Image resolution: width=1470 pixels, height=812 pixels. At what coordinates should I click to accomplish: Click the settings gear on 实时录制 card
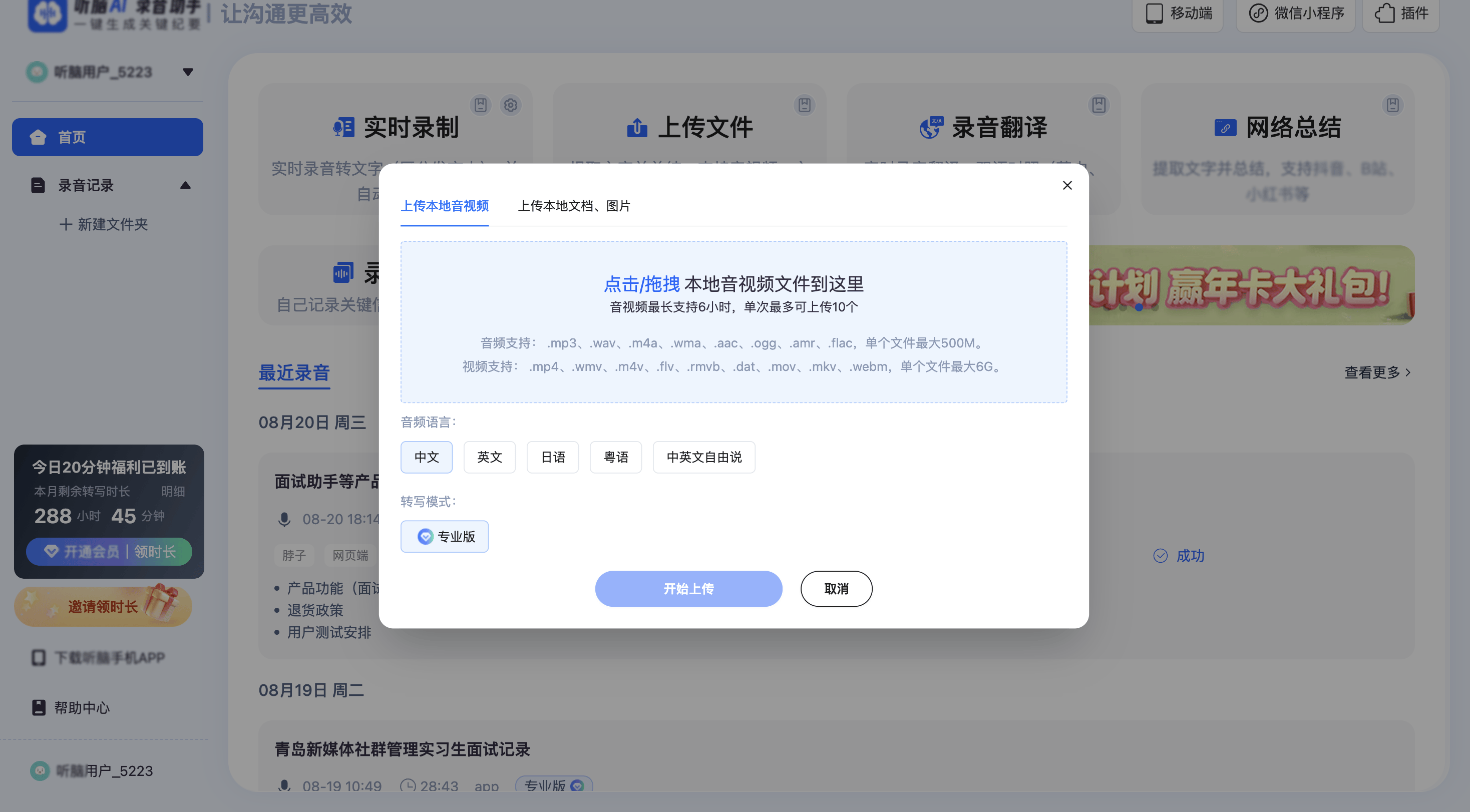(x=510, y=105)
